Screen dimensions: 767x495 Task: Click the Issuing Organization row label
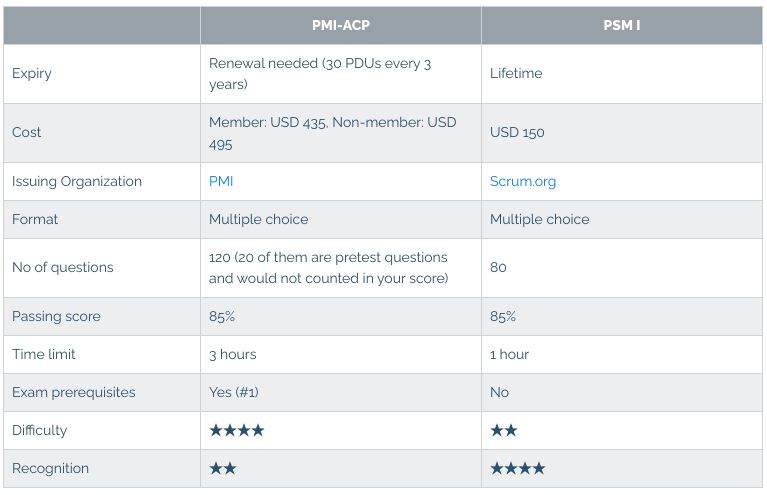tap(77, 181)
